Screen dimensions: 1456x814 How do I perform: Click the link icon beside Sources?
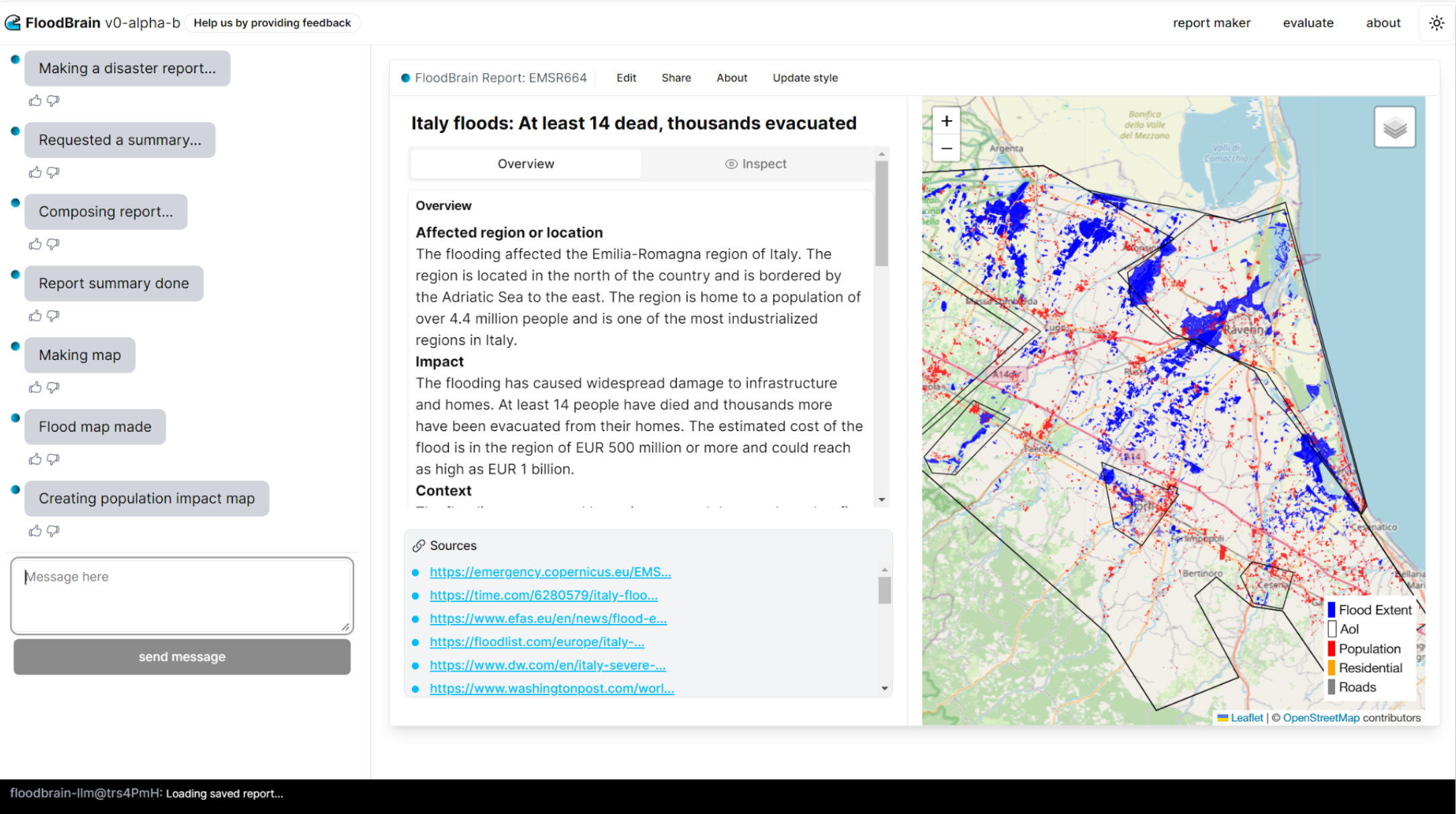pyautogui.click(x=419, y=546)
